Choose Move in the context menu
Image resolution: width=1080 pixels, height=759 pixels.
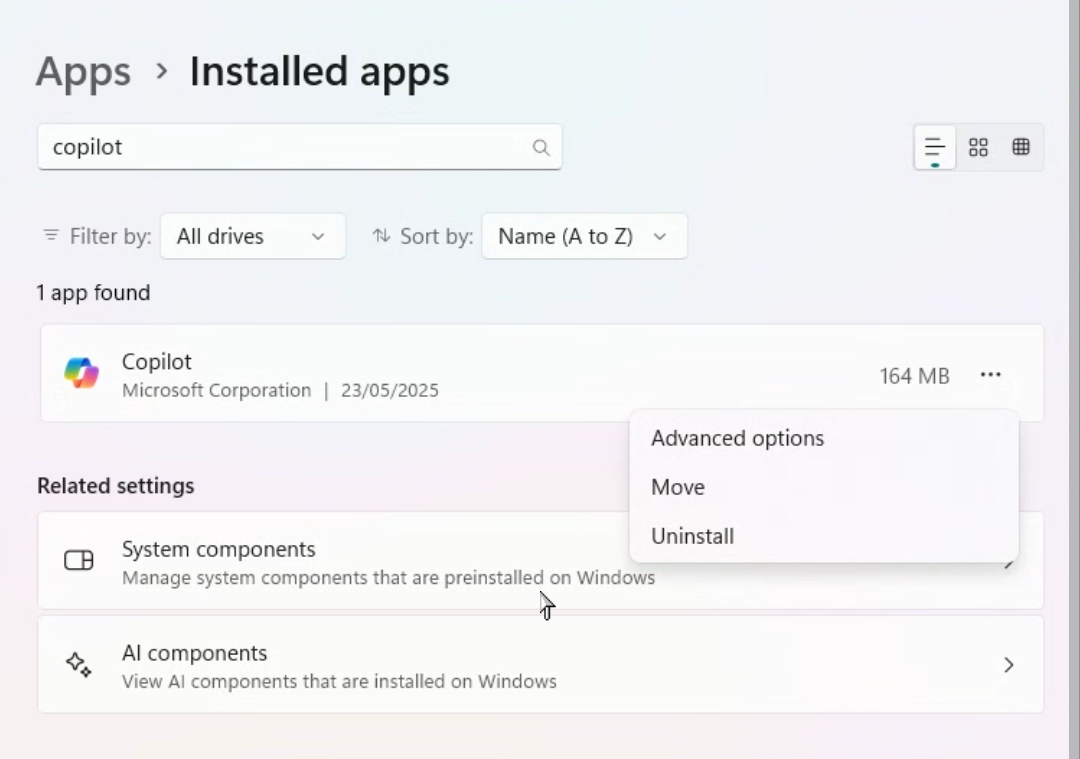[x=678, y=487]
